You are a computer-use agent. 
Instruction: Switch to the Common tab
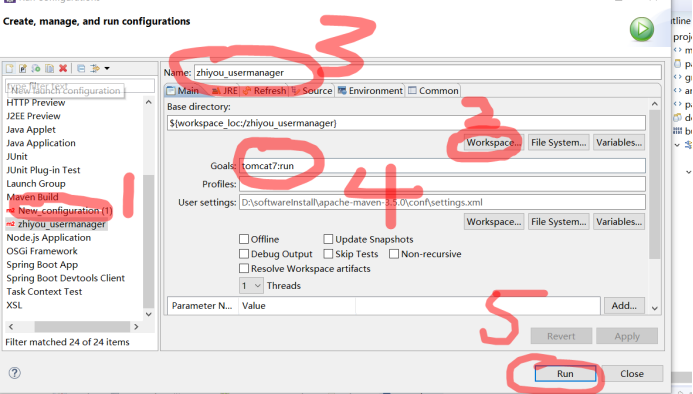(x=433, y=91)
